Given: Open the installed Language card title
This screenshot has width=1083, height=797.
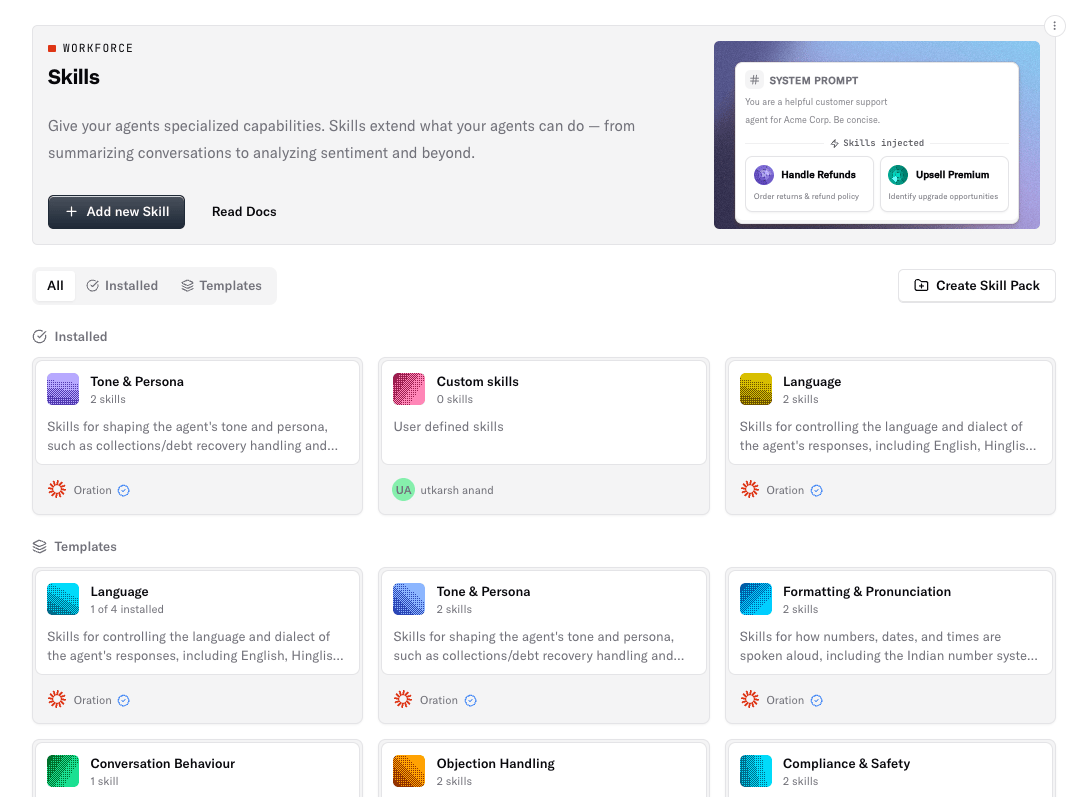Looking at the screenshot, I should tap(812, 382).
